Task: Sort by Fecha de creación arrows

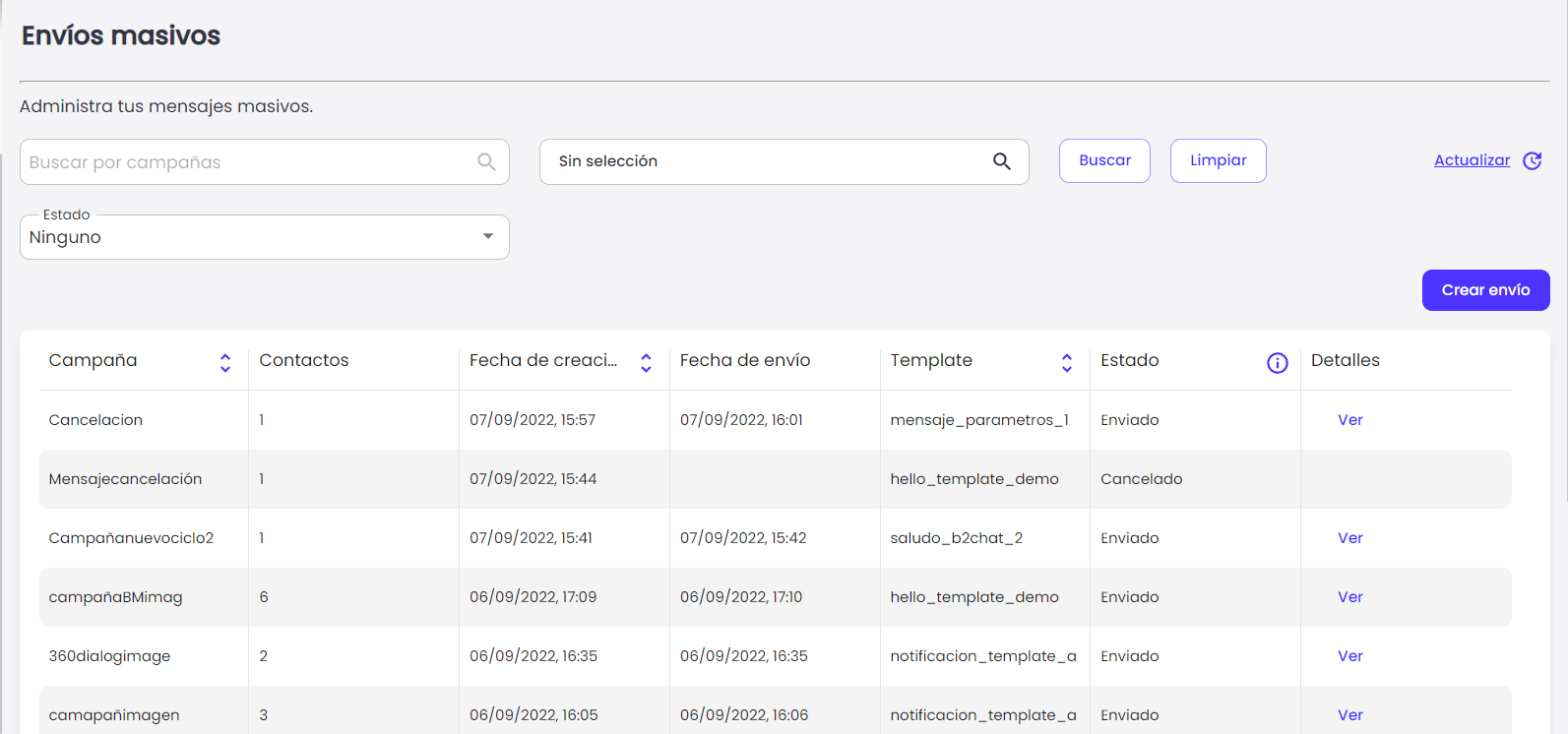Action: pyautogui.click(x=646, y=363)
